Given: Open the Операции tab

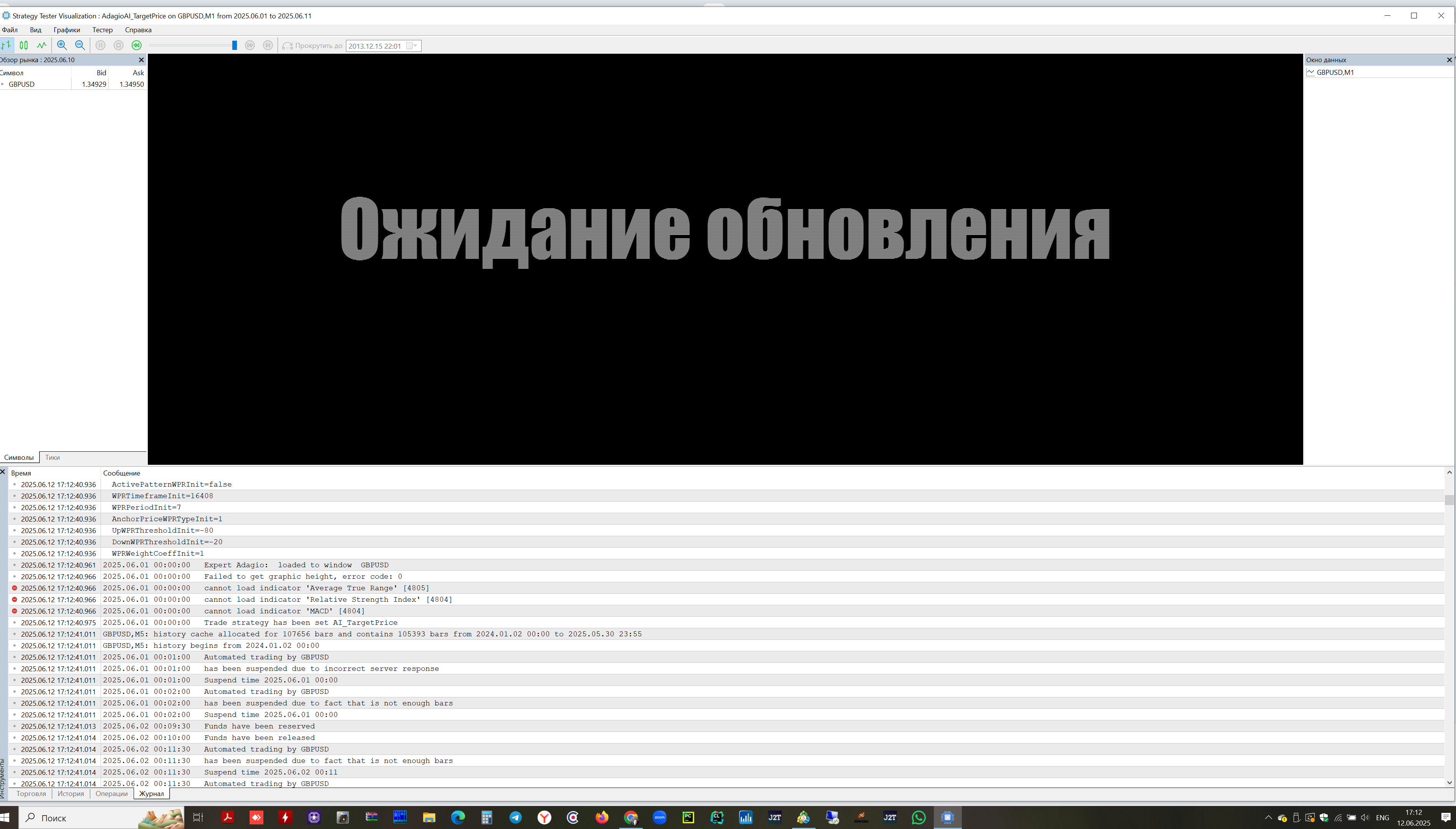Looking at the screenshot, I should 112,793.
